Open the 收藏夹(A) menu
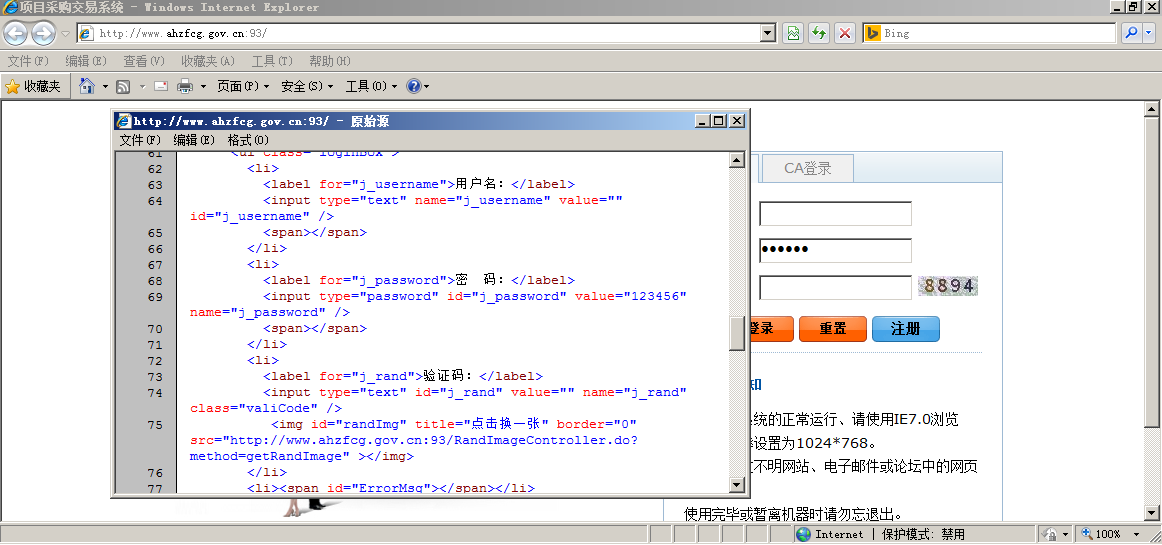The height and width of the screenshot is (545, 1162). [x=208, y=61]
